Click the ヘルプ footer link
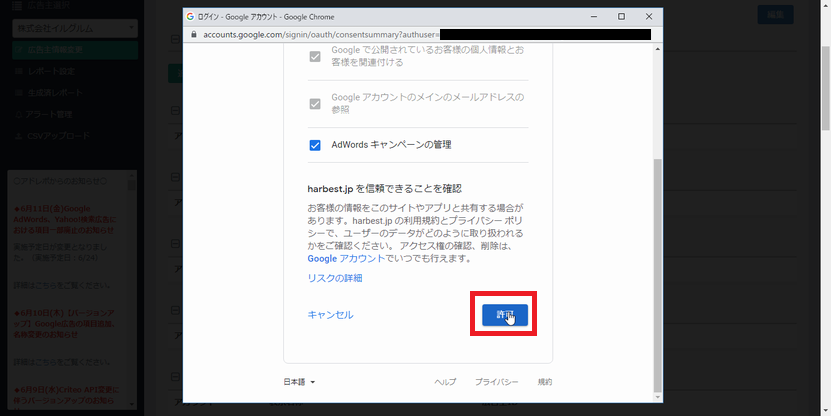 pos(445,382)
